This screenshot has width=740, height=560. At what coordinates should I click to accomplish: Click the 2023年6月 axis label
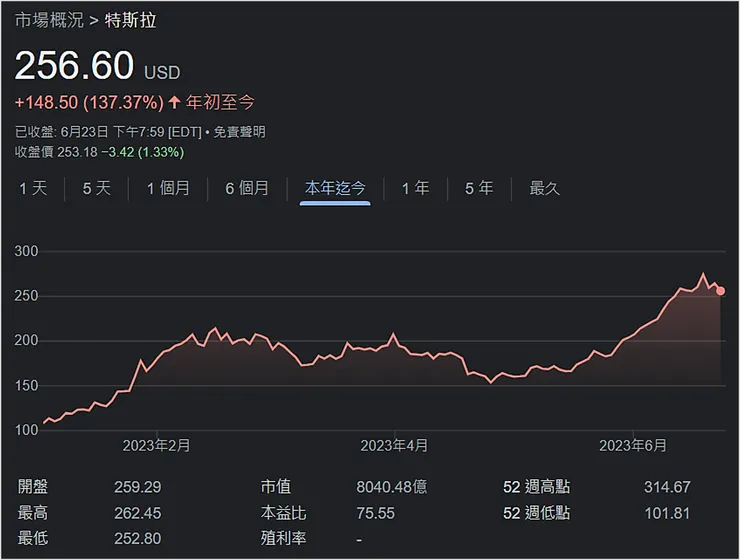pos(633,445)
